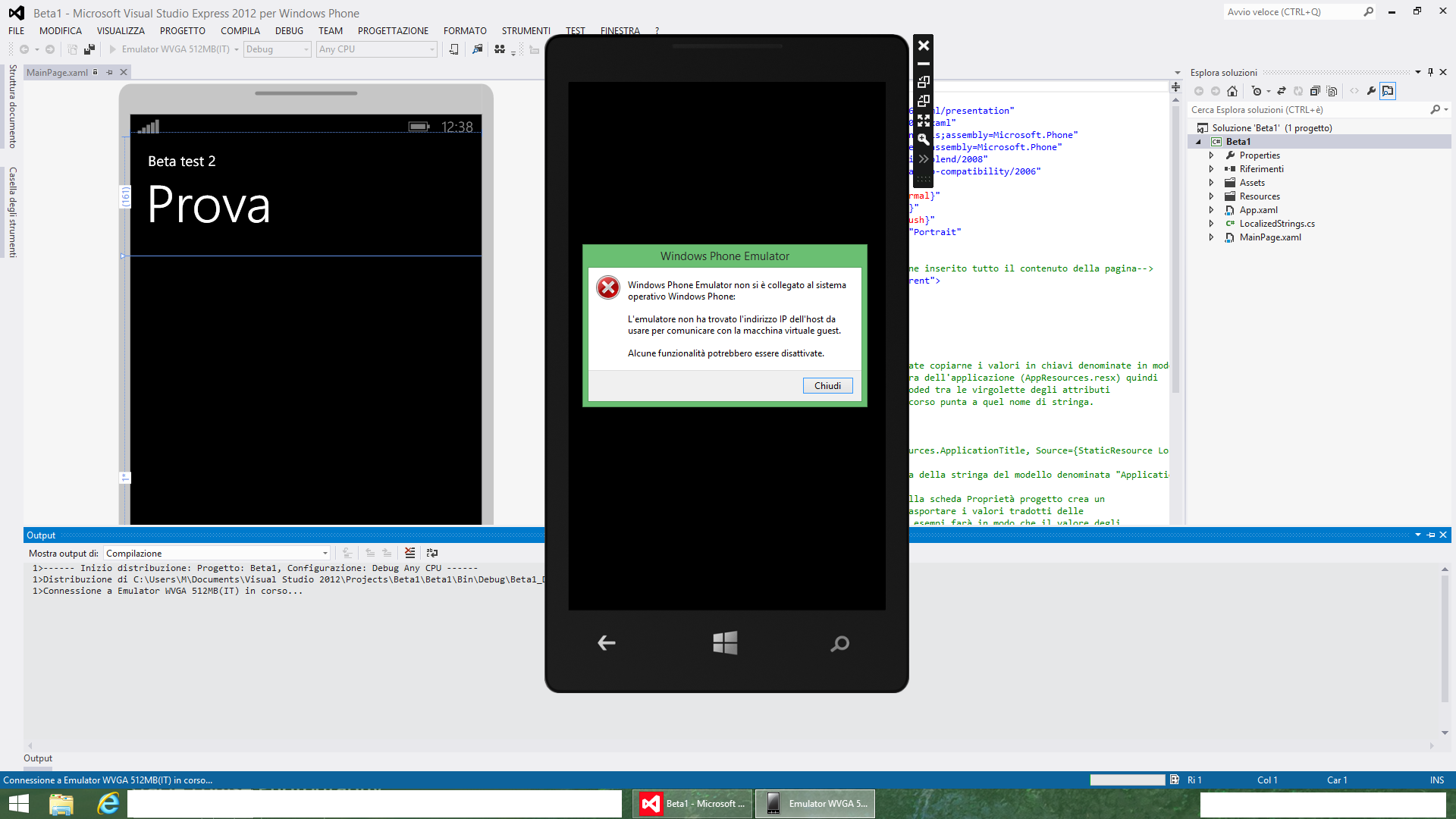Screen dimensions: 1456x819
Task: Open the Any CPU platform combo box
Action: coord(377,49)
